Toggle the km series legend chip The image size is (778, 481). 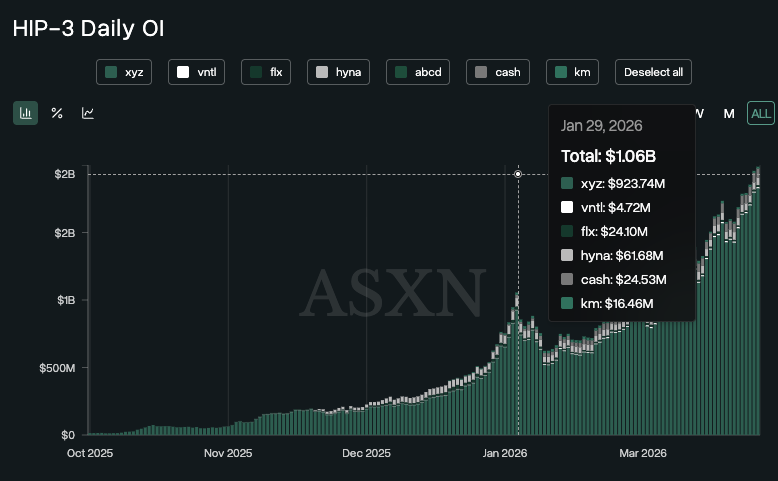[572, 72]
